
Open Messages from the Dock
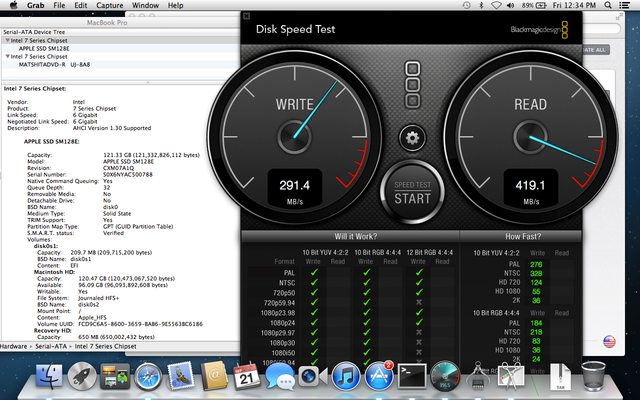(280, 376)
